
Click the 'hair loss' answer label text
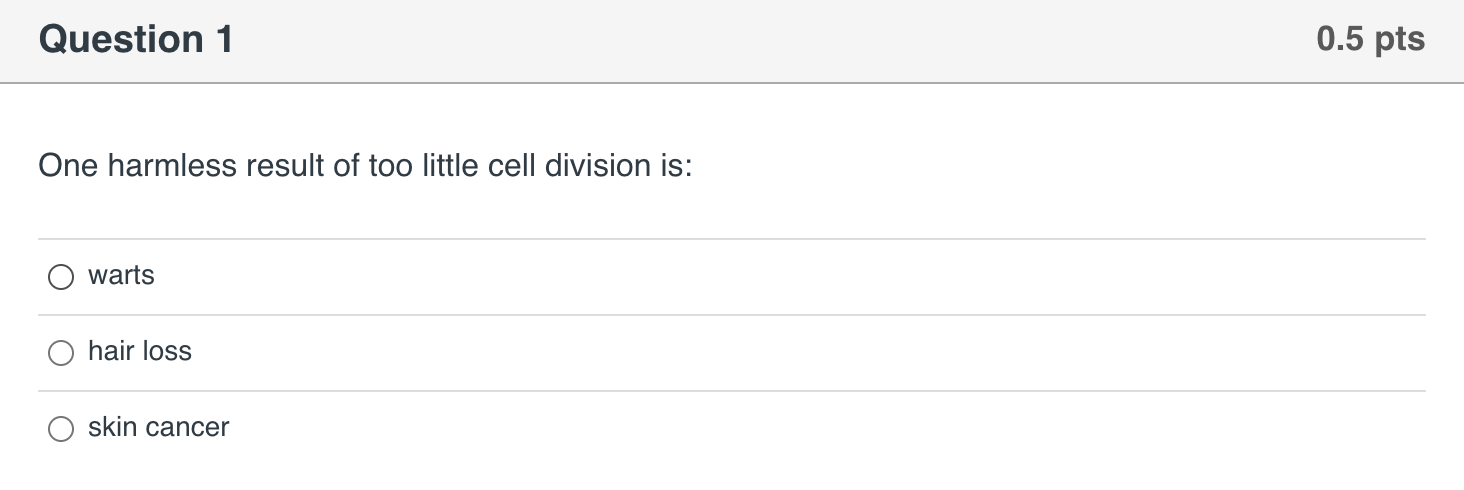[x=139, y=351]
